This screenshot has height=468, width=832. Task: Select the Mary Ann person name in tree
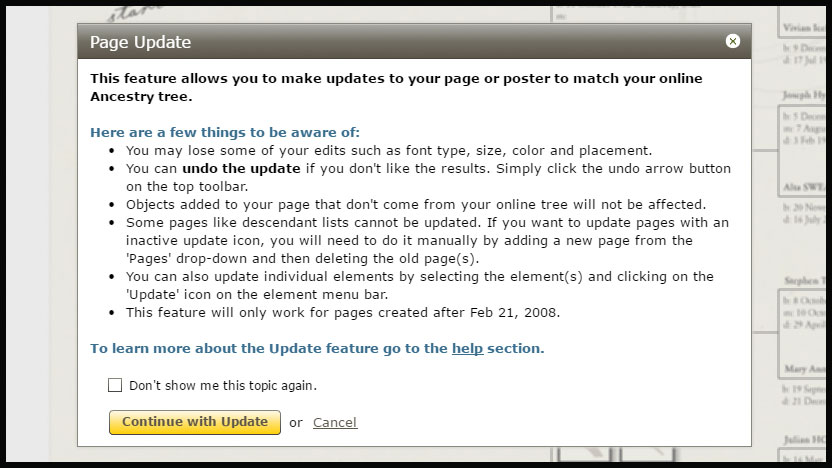coord(804,369)
